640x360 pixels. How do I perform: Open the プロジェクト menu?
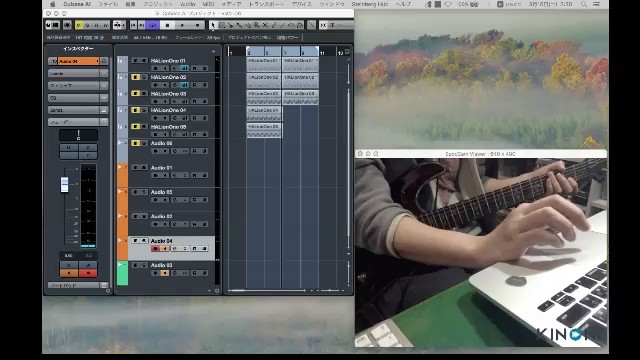click(x=158, y=4)
